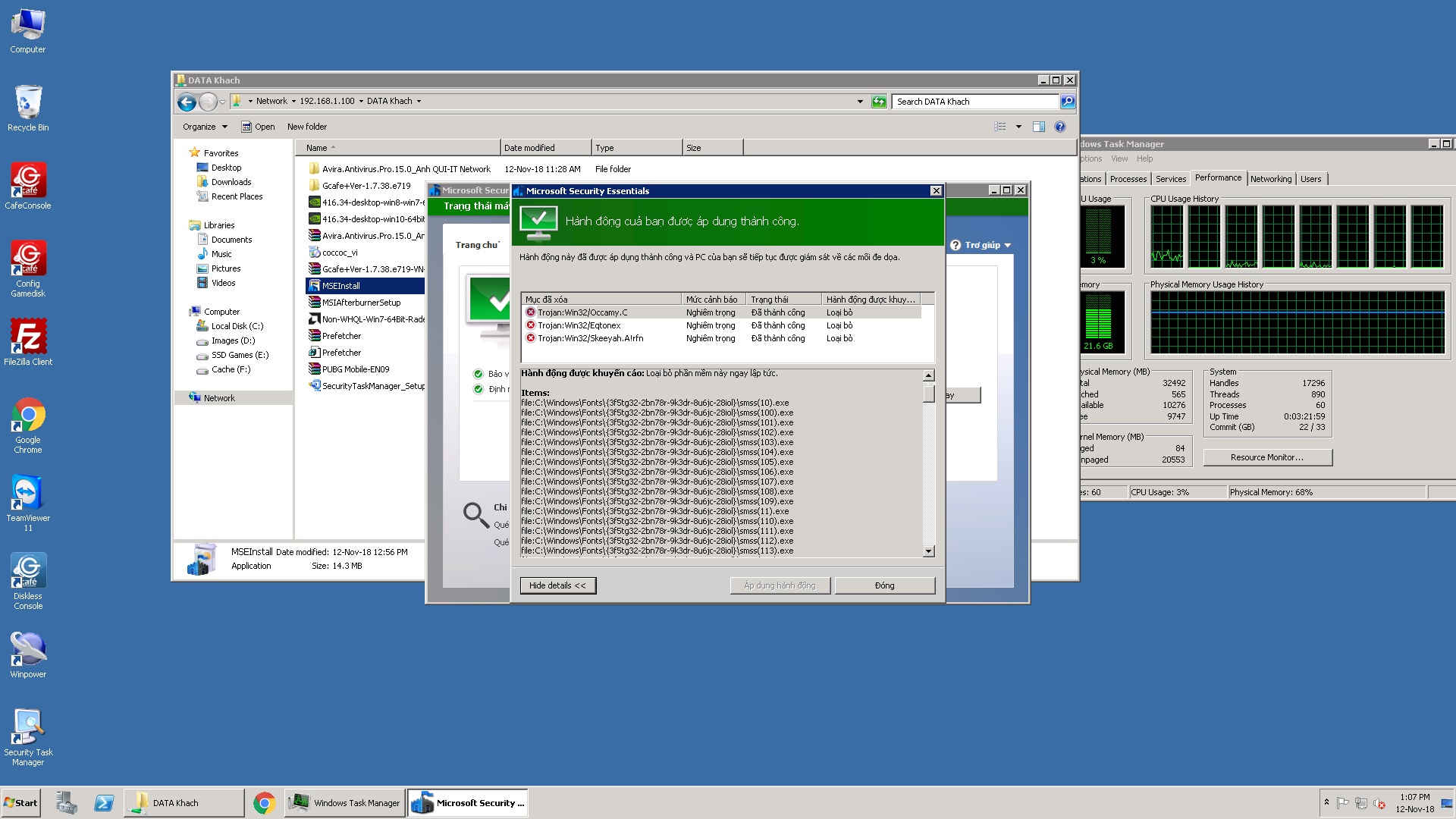Open the Task Manager Help menu

1144,159
